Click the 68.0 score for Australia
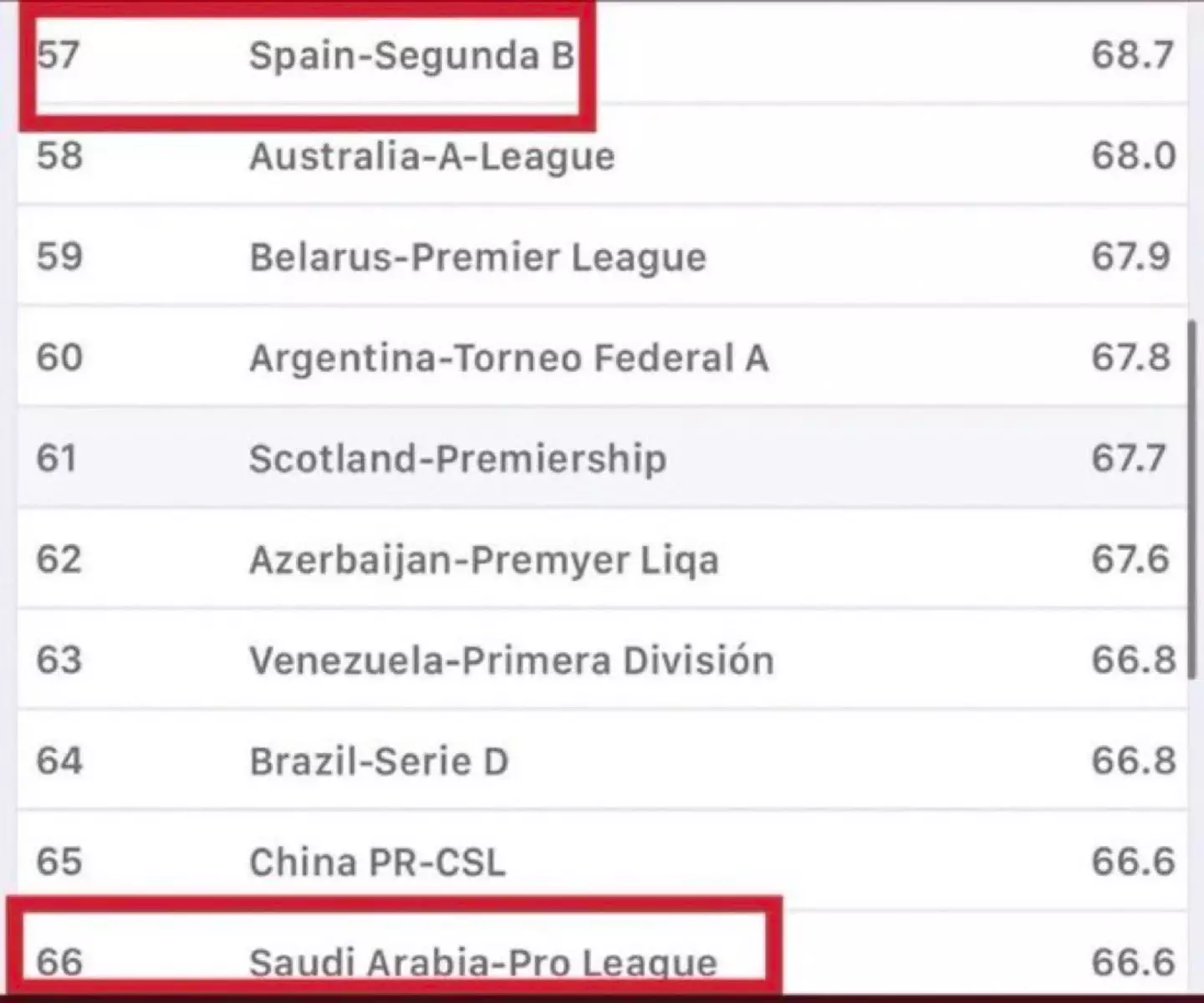Screen dimensions: 1204x1003 (1133, 156)
